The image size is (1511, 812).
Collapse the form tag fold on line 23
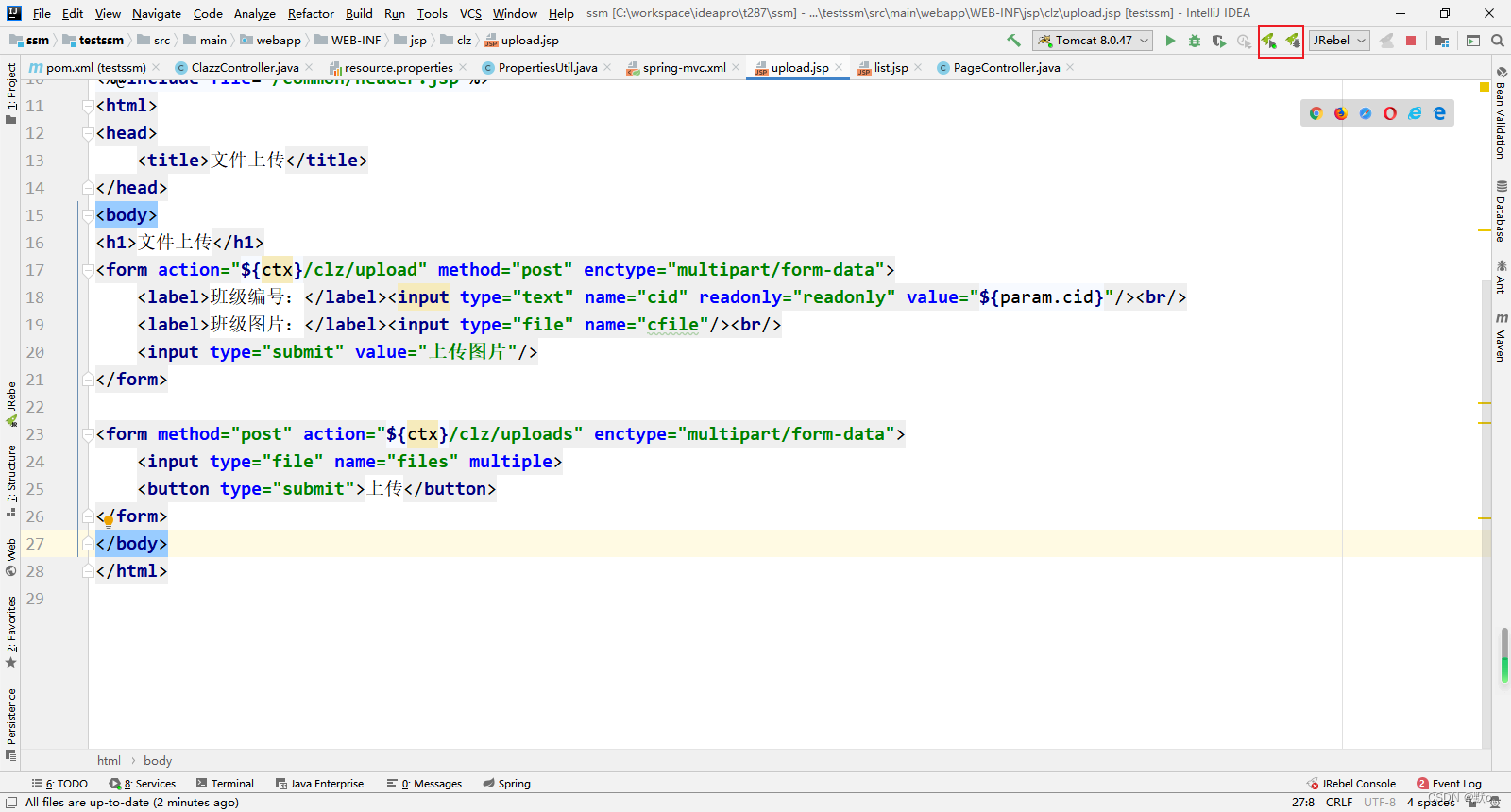coord(88,434)
